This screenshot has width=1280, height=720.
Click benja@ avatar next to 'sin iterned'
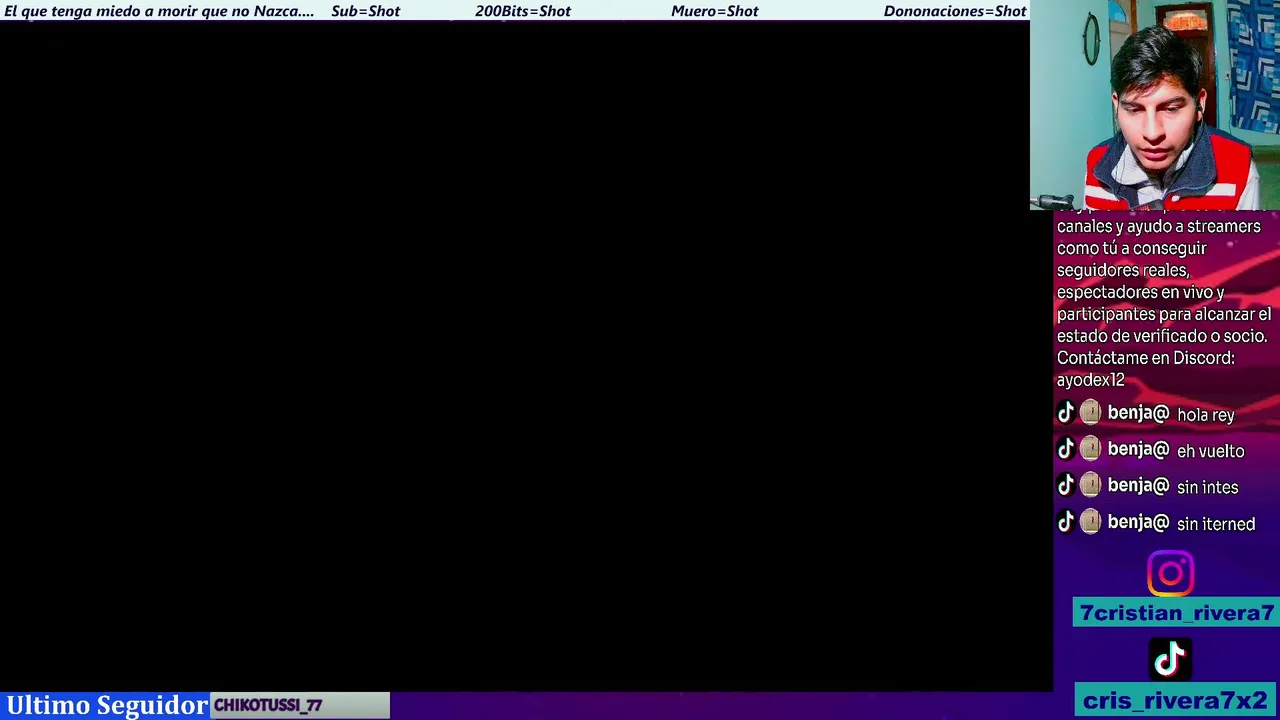pos(1090,521)
